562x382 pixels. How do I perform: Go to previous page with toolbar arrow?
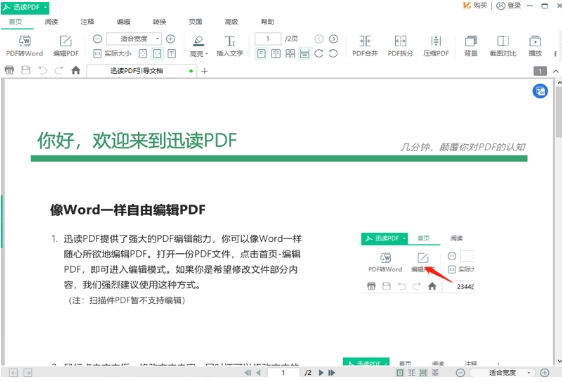coord(319,39)
